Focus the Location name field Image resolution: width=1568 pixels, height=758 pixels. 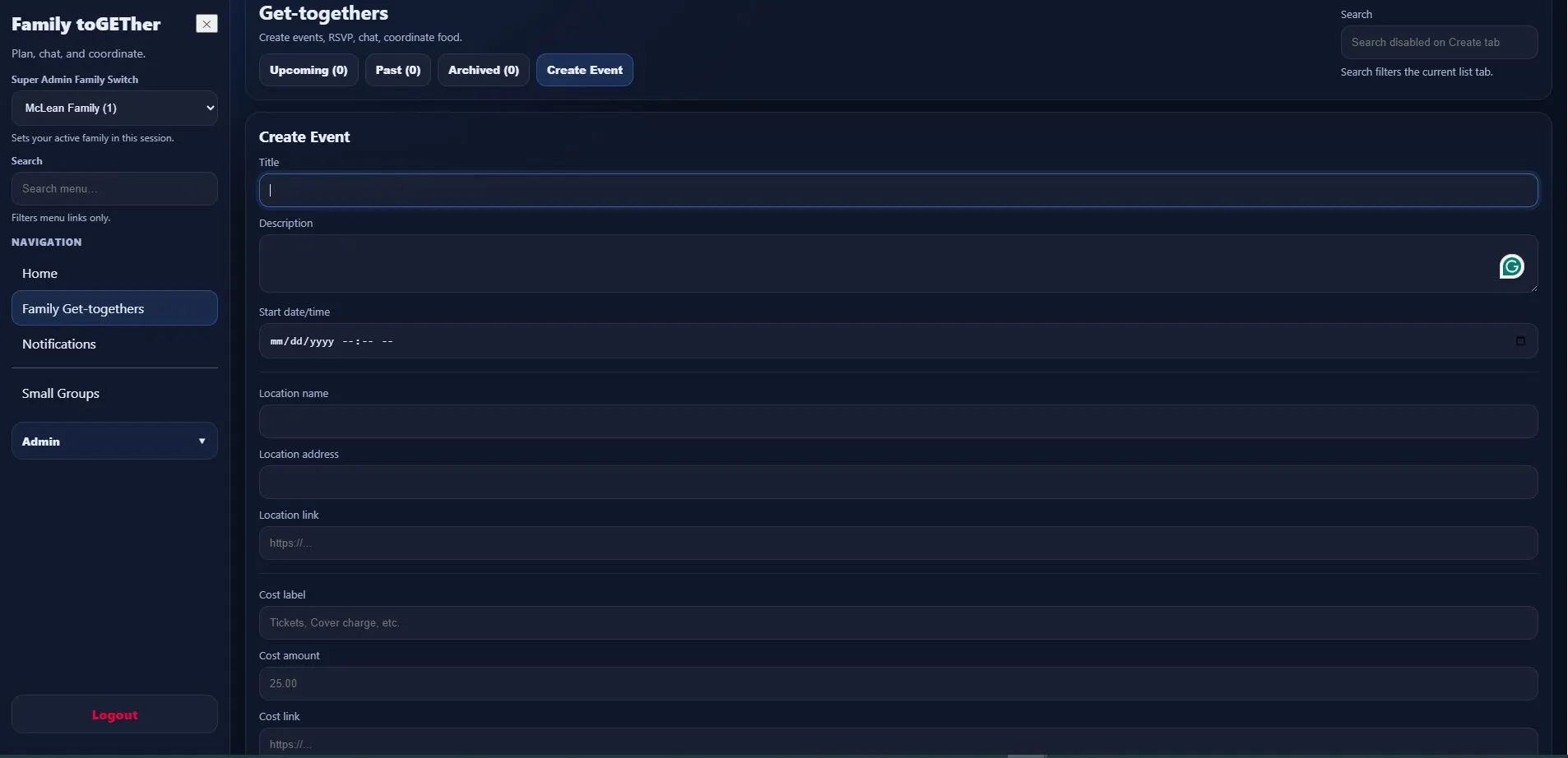click(x=897, y=422)
